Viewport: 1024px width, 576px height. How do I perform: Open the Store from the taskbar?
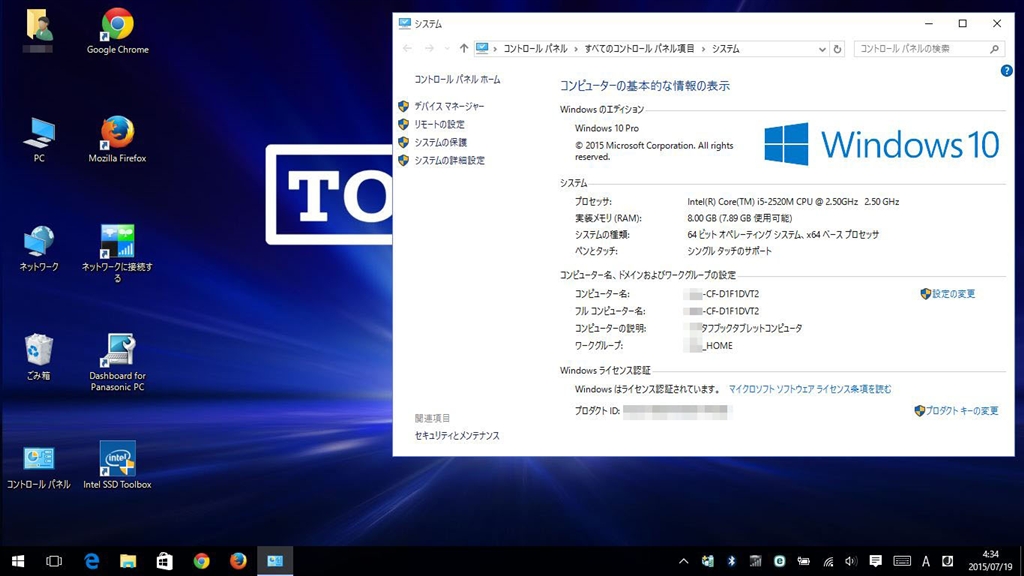[165, 561]
